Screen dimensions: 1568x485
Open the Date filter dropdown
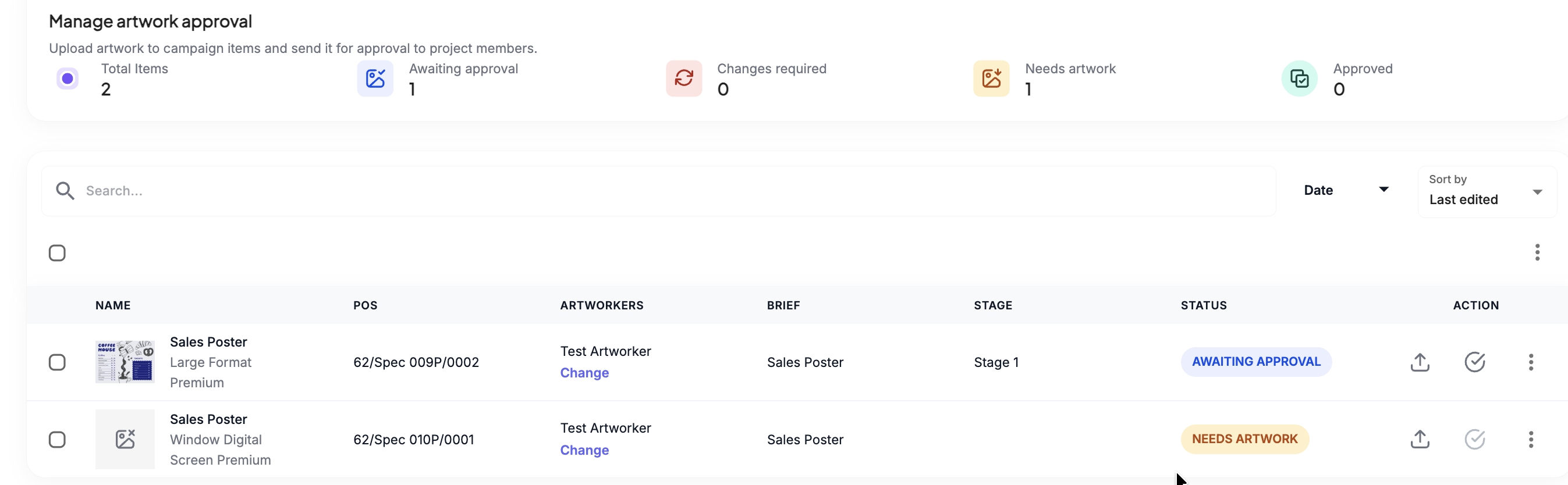(1346, 191)
